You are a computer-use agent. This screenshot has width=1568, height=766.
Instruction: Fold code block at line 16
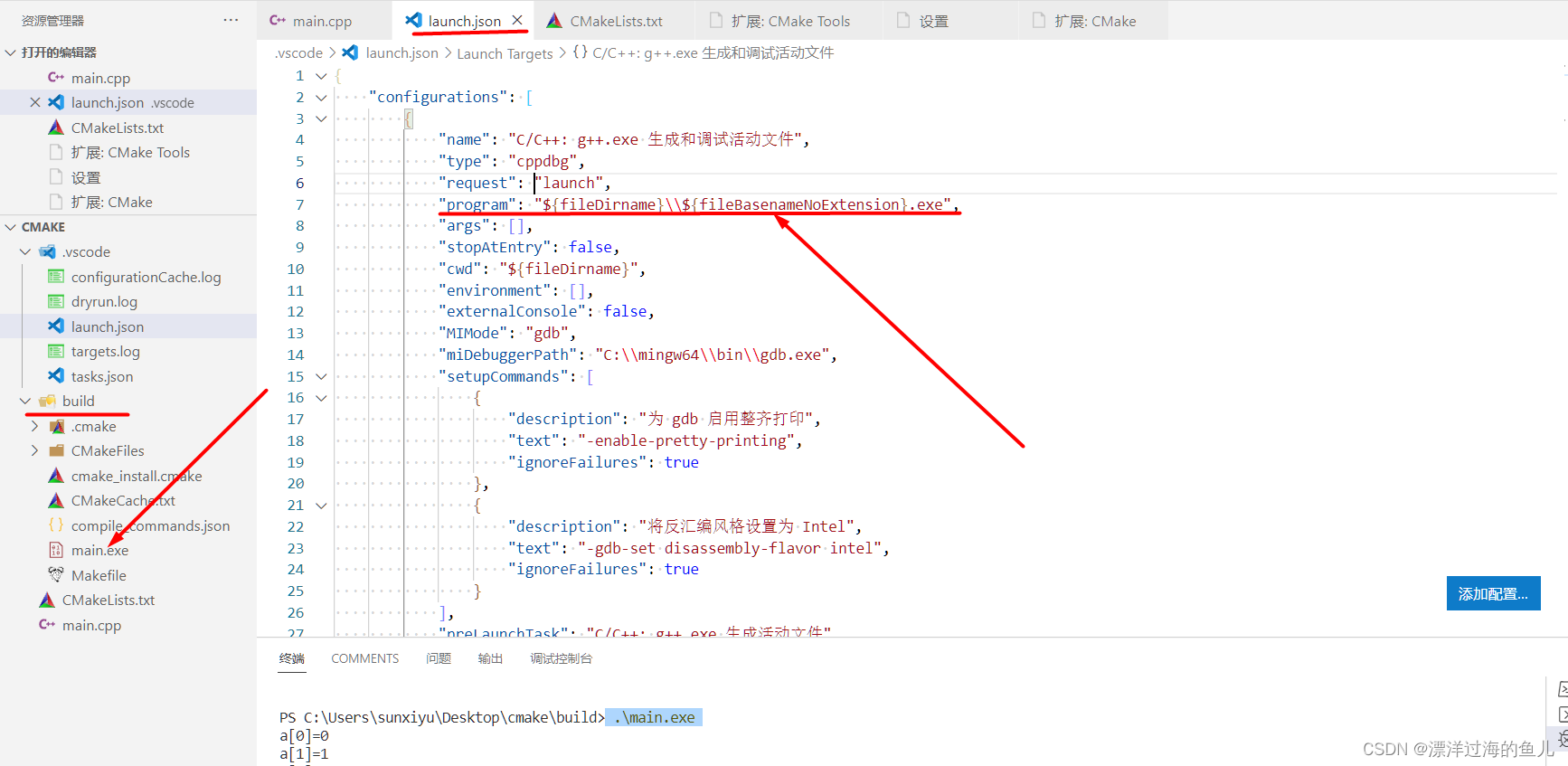point(321,398)
